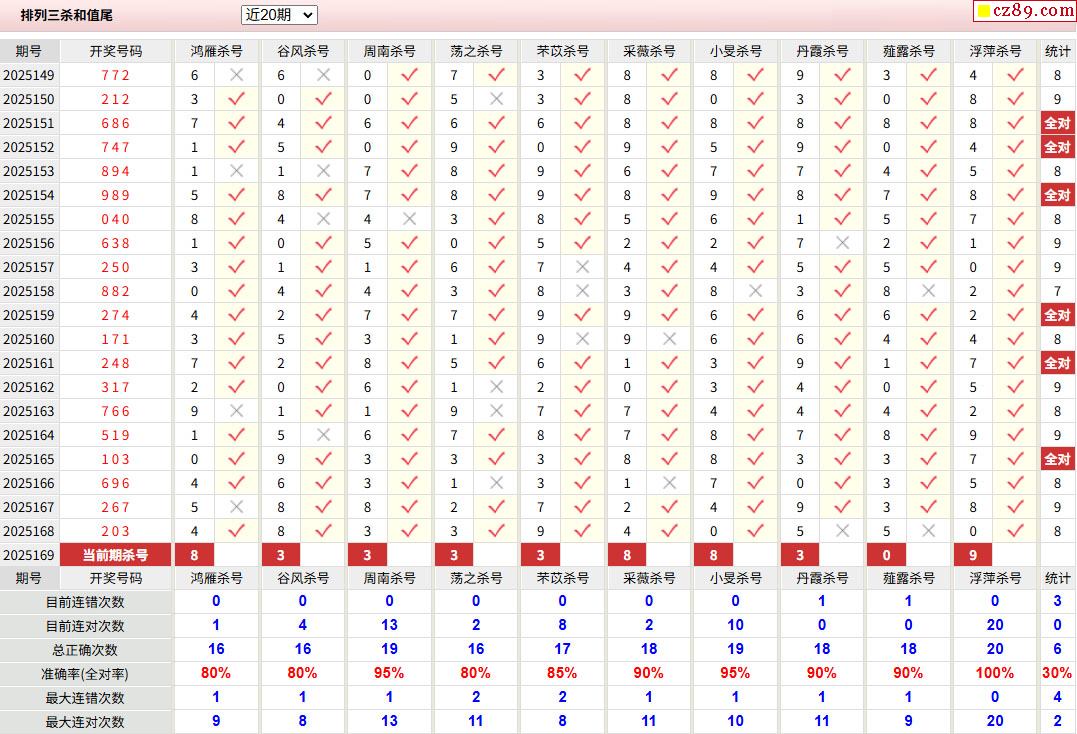The image size is (1077, 734).
Task: Click the 蒹露杀号 header in top row
Action: [909, 51]
